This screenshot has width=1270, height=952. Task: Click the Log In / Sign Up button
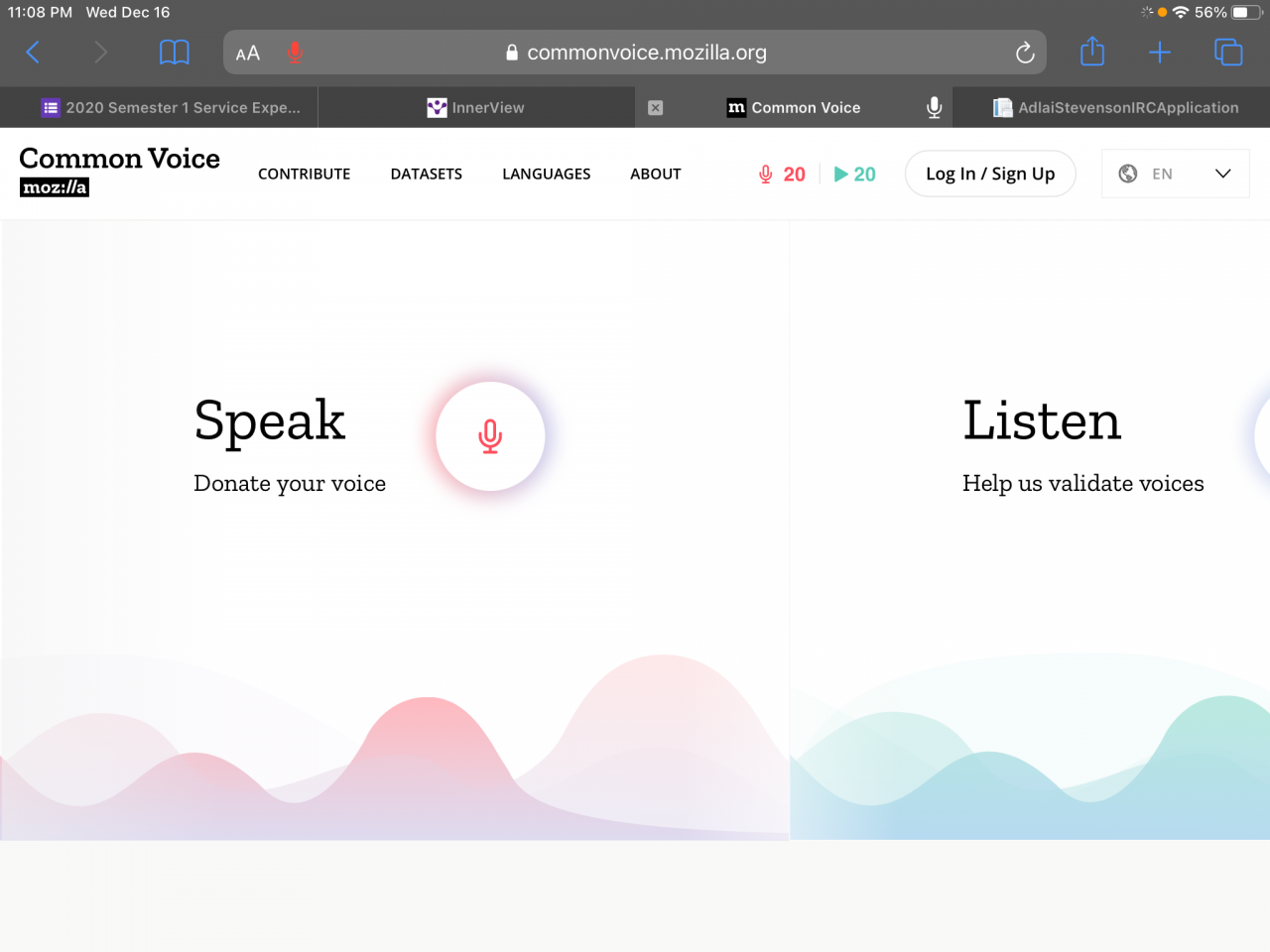(990, 174)
